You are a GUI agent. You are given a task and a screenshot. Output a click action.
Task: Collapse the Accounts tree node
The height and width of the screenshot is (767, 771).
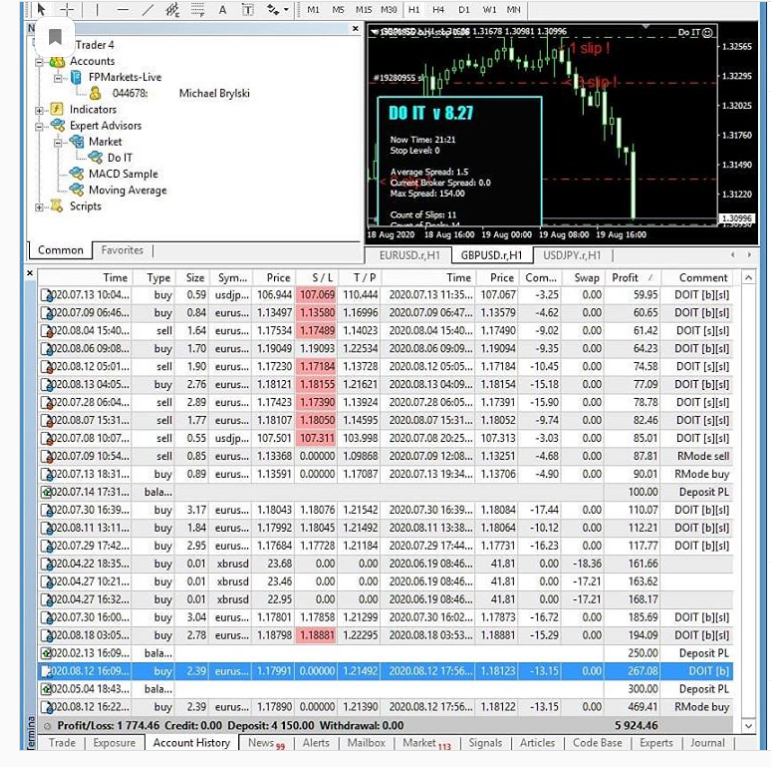pyautogui.click(x=39, y=62)
